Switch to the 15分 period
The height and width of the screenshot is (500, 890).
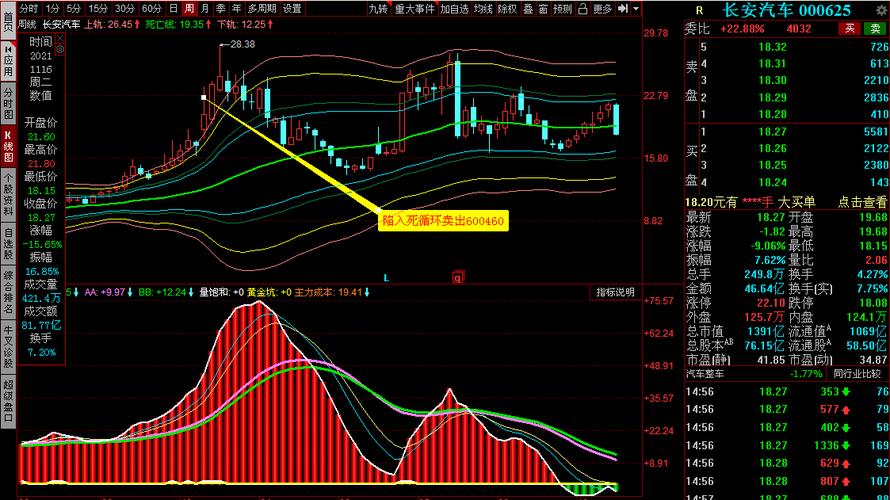[98, 9]
